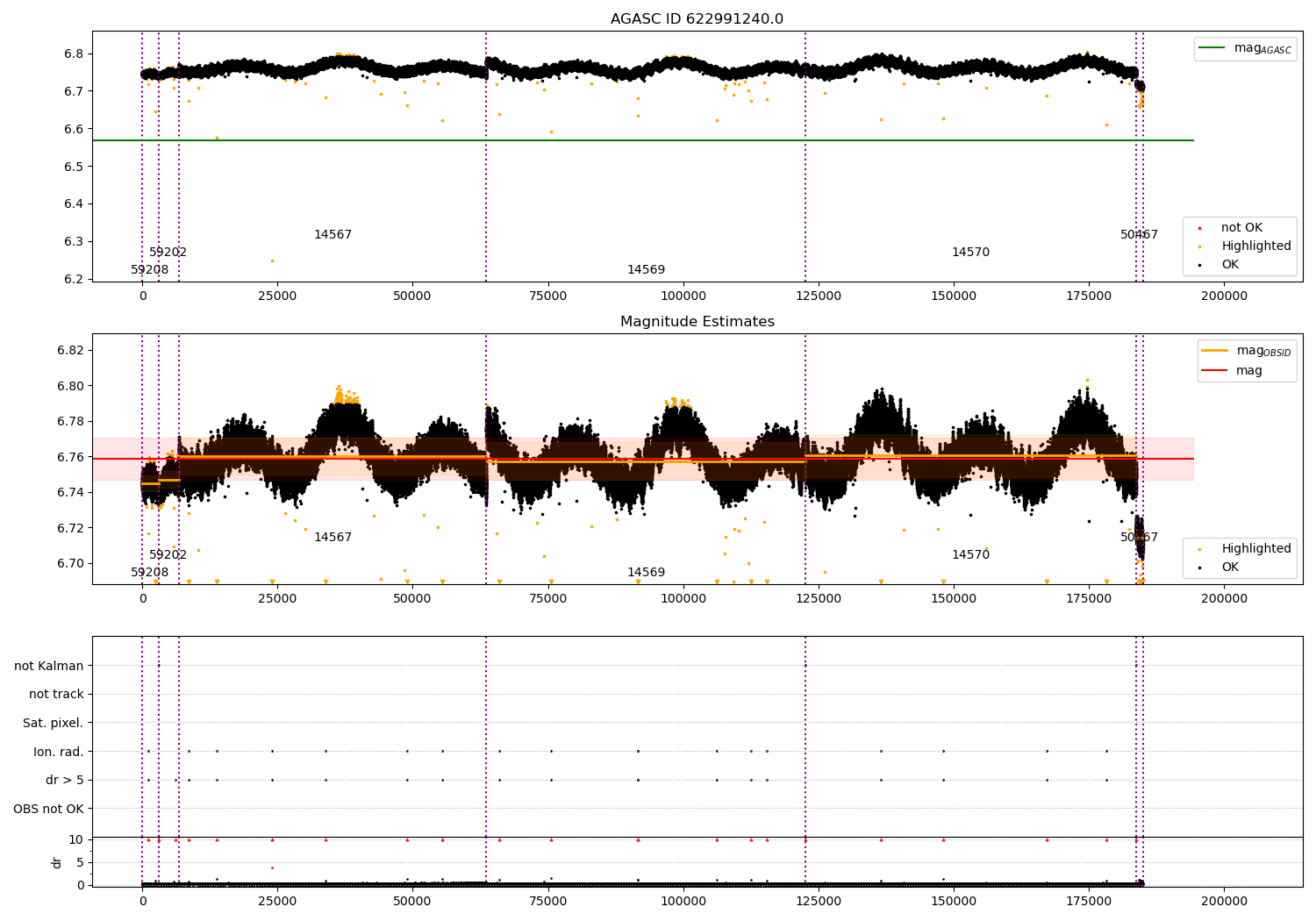
Task: Click the 'Ion. rad.' row label
Action: [59, 752]
